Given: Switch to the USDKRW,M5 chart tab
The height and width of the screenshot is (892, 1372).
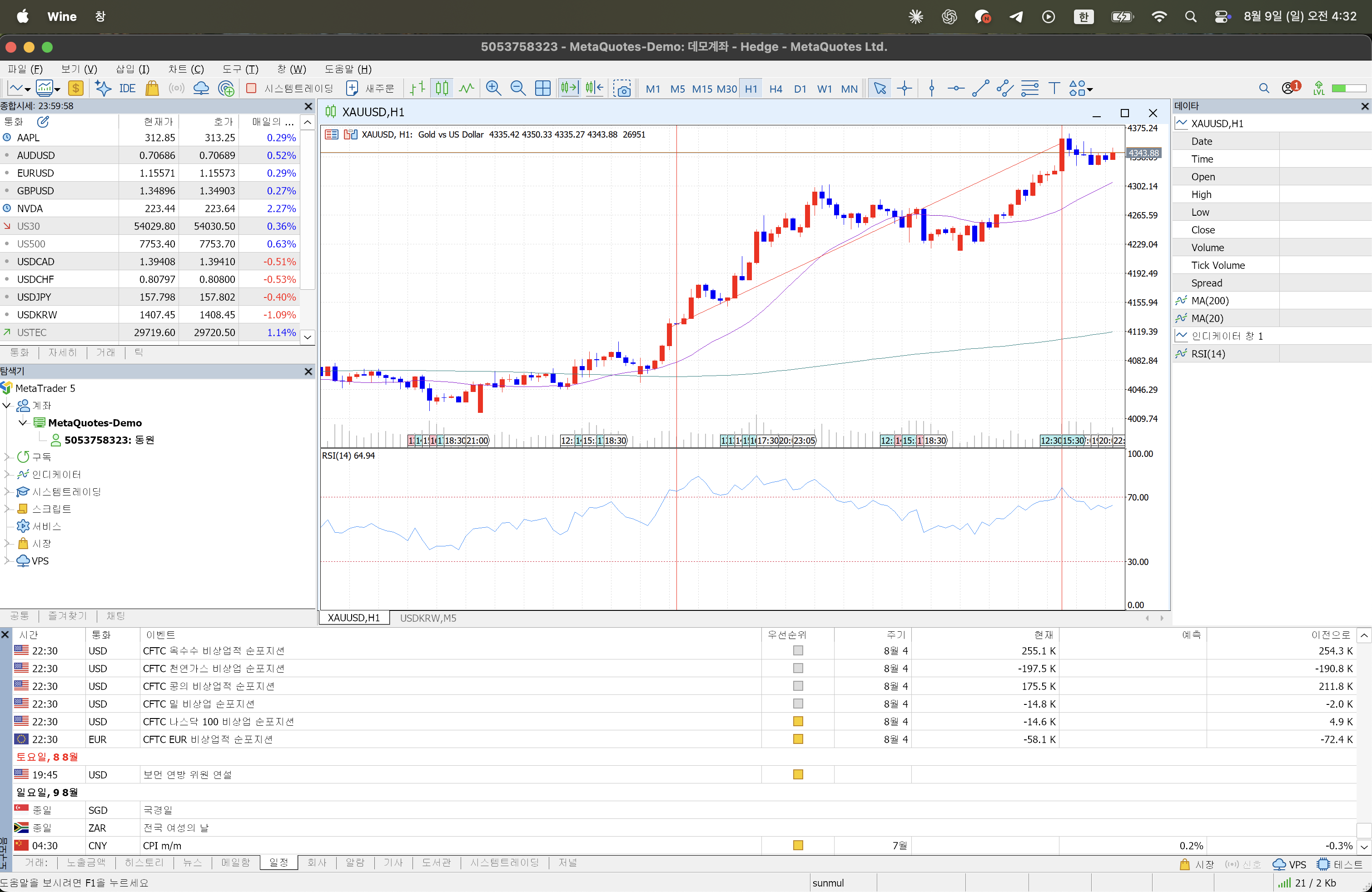Looking at the screenshot, I should tap(428, 618).
